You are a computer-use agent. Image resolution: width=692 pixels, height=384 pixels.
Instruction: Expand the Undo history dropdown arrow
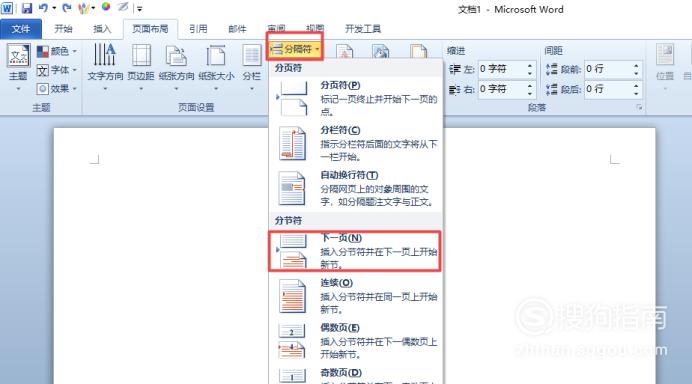click(54, 8)
